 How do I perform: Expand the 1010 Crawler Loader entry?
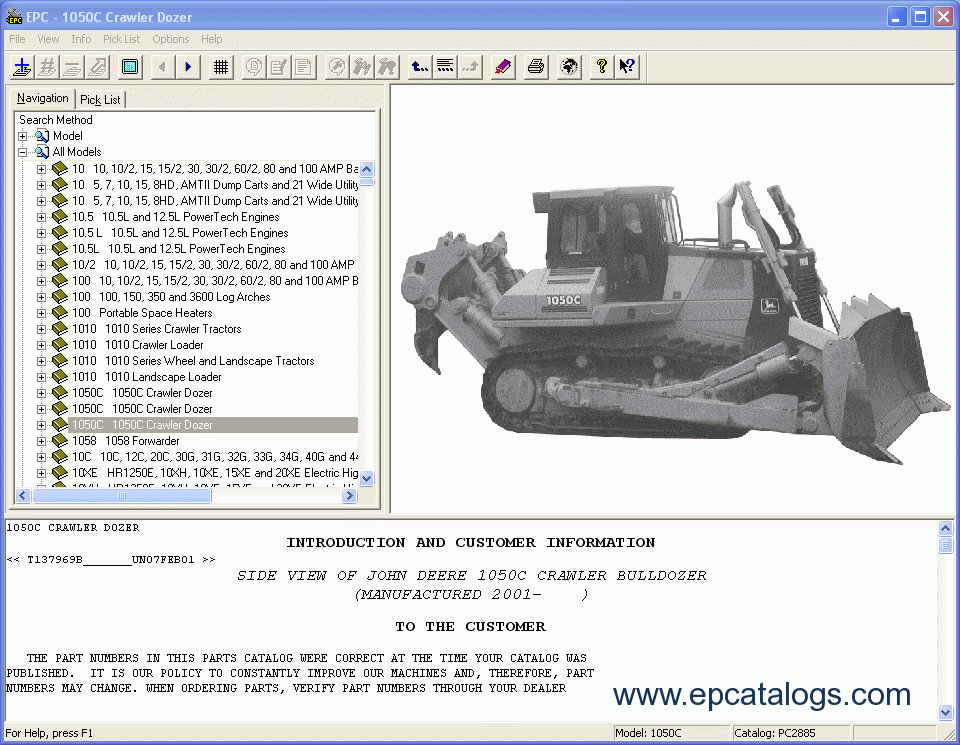point(42,345)
